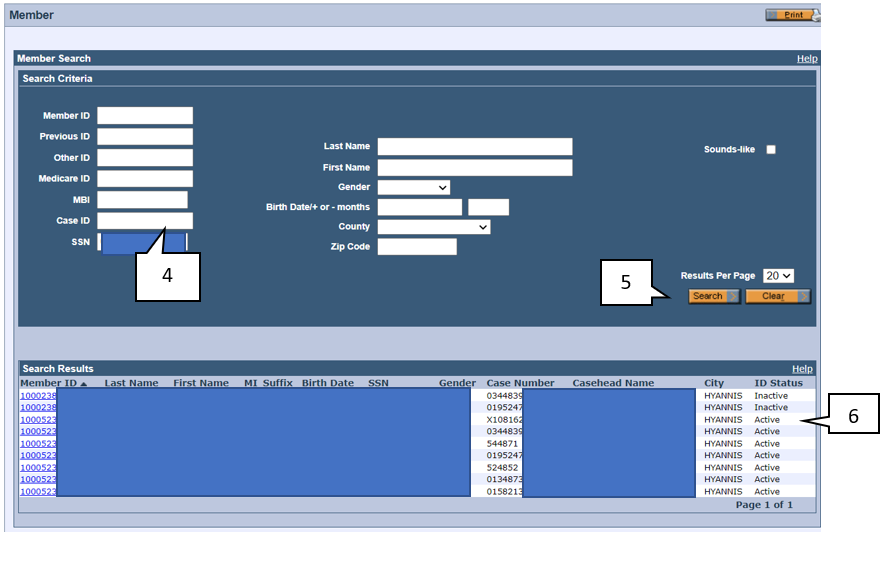886x566 pixels.
Task: Focus the plus-or-minus months input field
Action: (489, 207)
